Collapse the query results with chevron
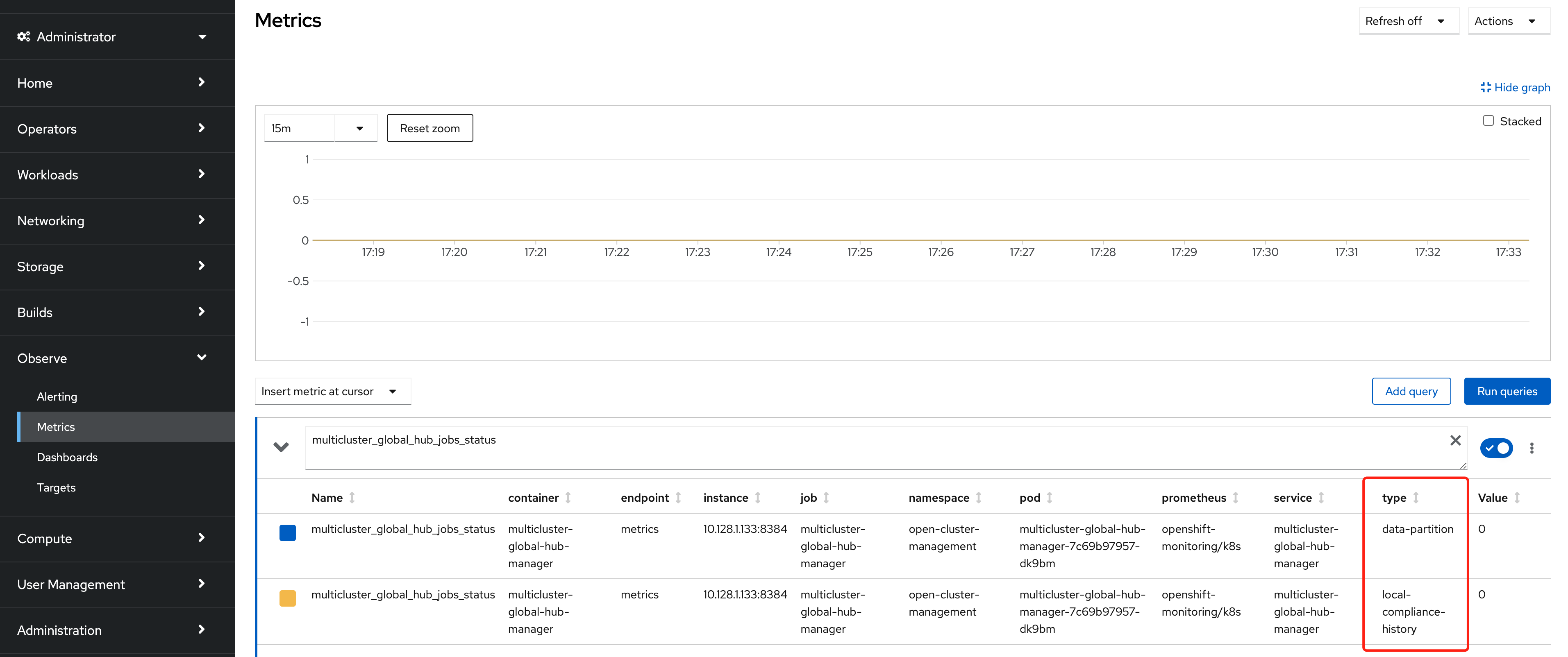The height and width of the screenshot is (657, 1568). point(281,447)
